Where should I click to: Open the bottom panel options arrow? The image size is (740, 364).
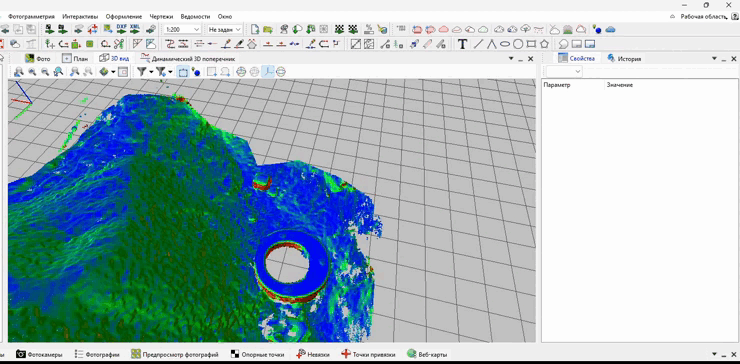point(715,354)
